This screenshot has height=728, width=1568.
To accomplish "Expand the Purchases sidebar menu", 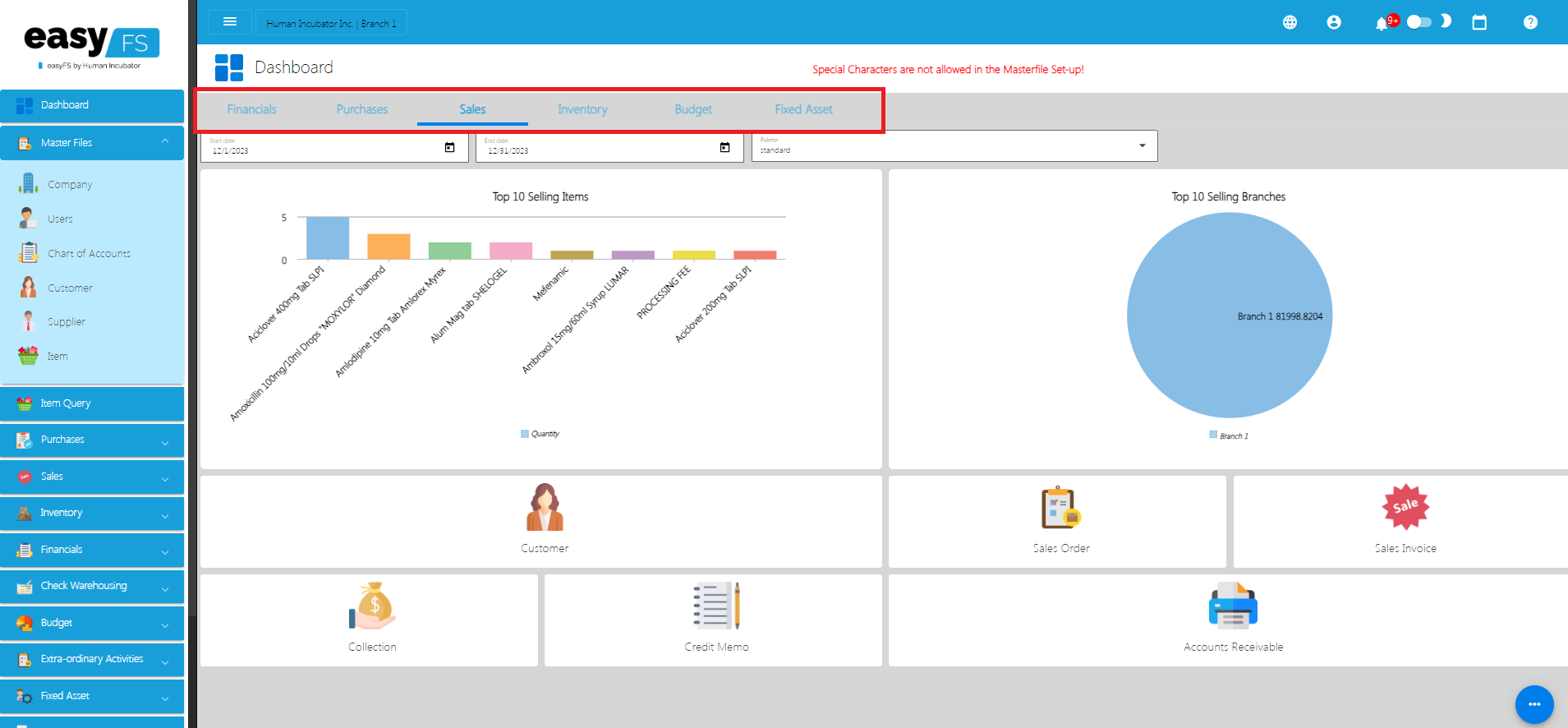I will coord(92,440).
